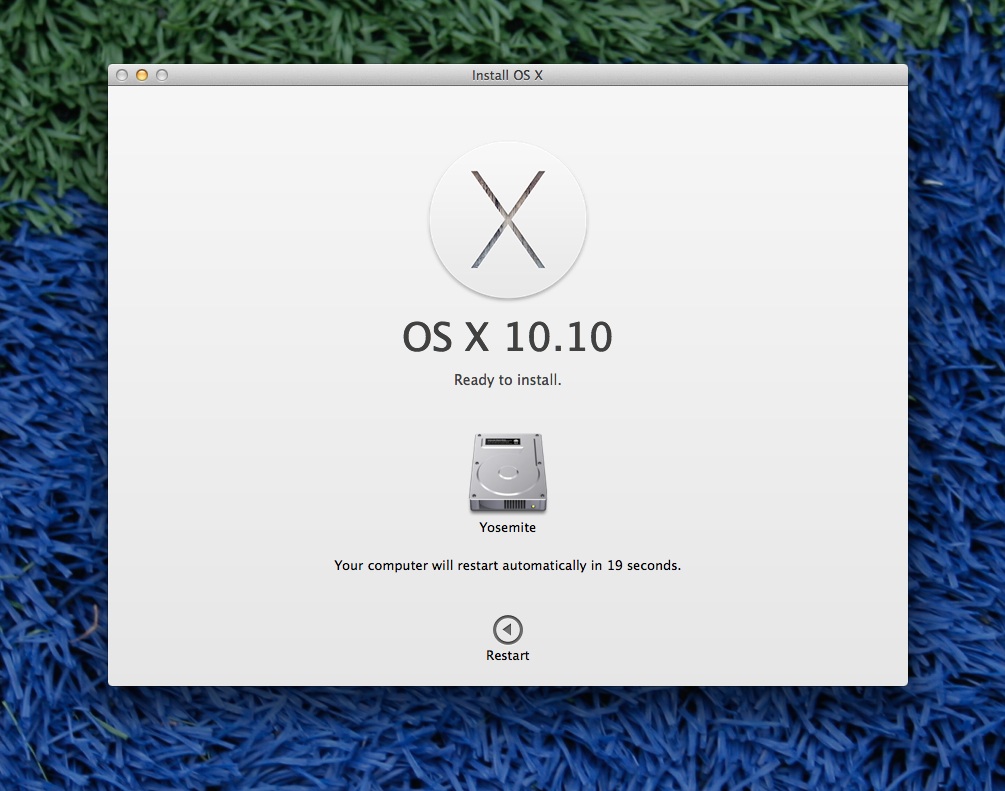Select the Yosemite hard drive icon
The image size is (1005, 791).
click(508, 473)
